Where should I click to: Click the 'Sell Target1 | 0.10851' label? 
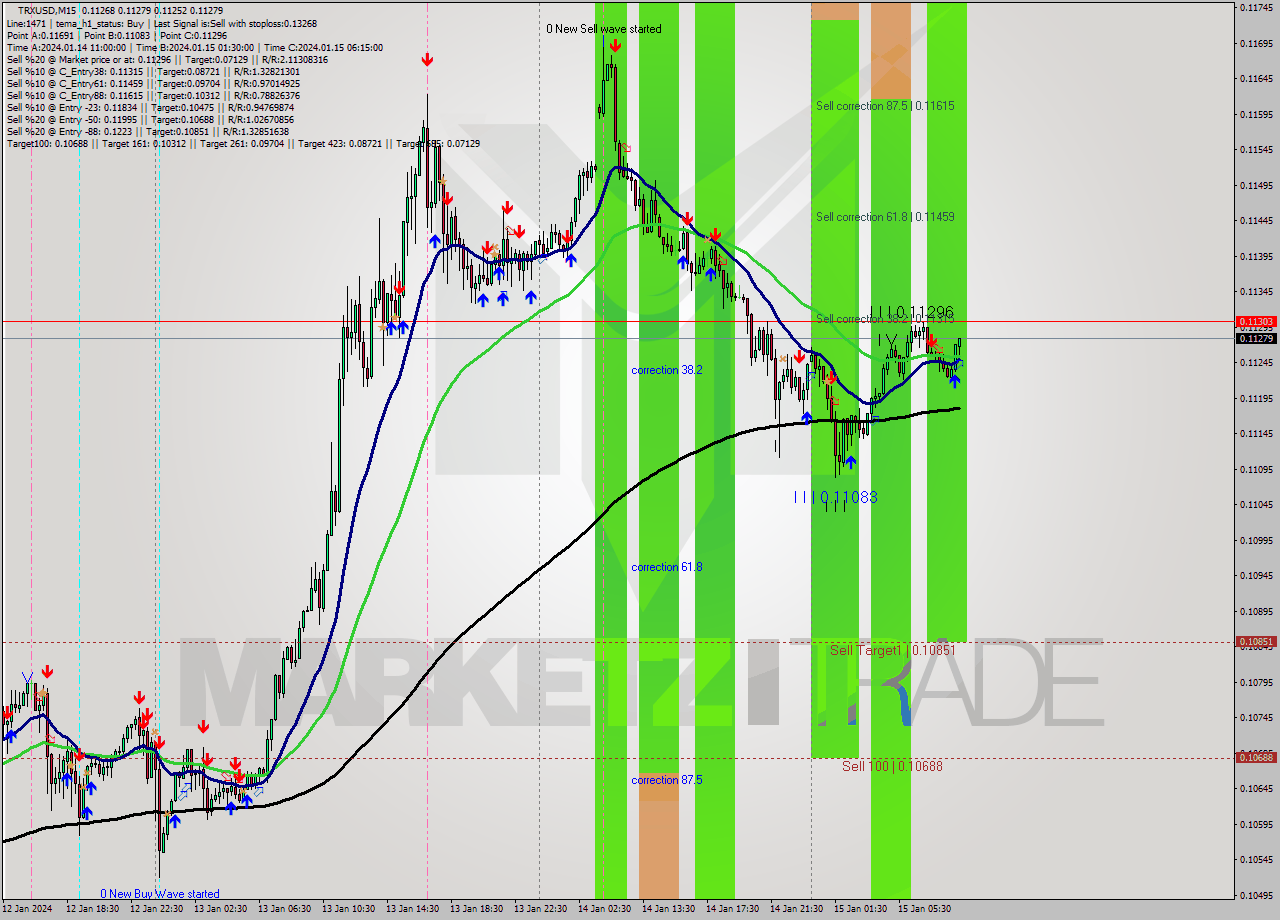[893, 650]
